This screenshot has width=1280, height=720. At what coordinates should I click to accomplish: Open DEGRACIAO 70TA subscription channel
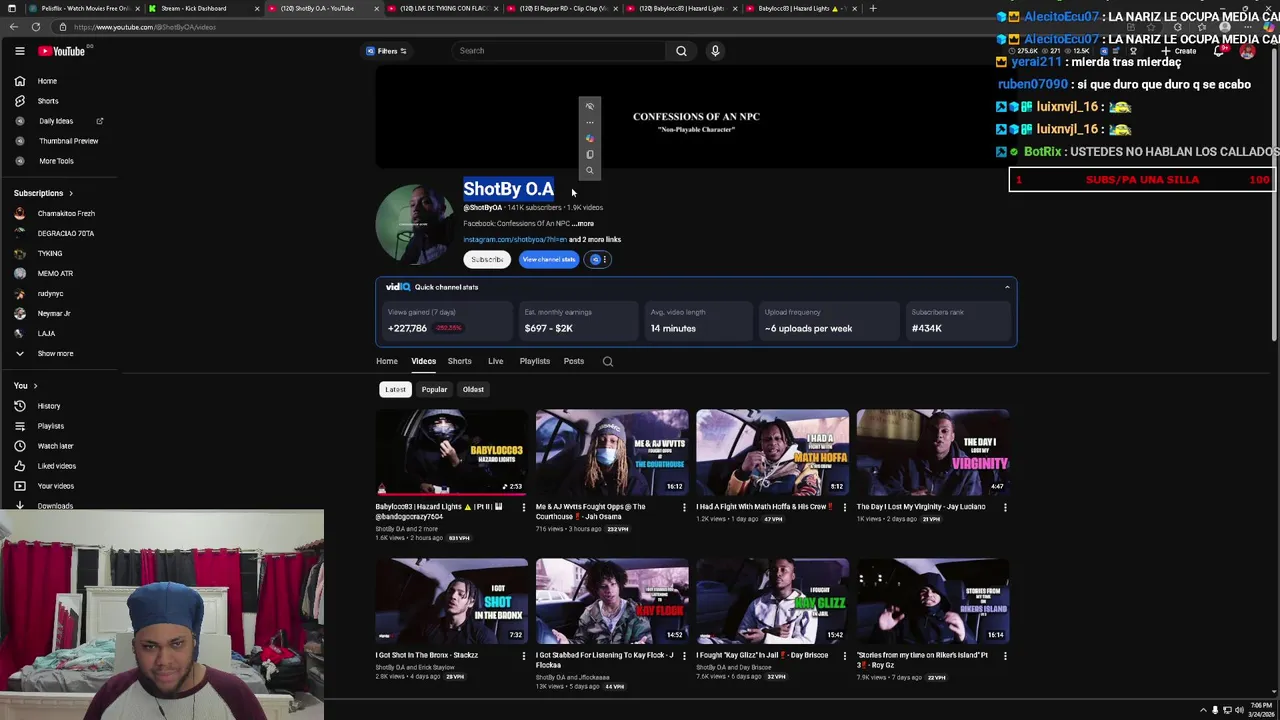(x=66, y=233)
